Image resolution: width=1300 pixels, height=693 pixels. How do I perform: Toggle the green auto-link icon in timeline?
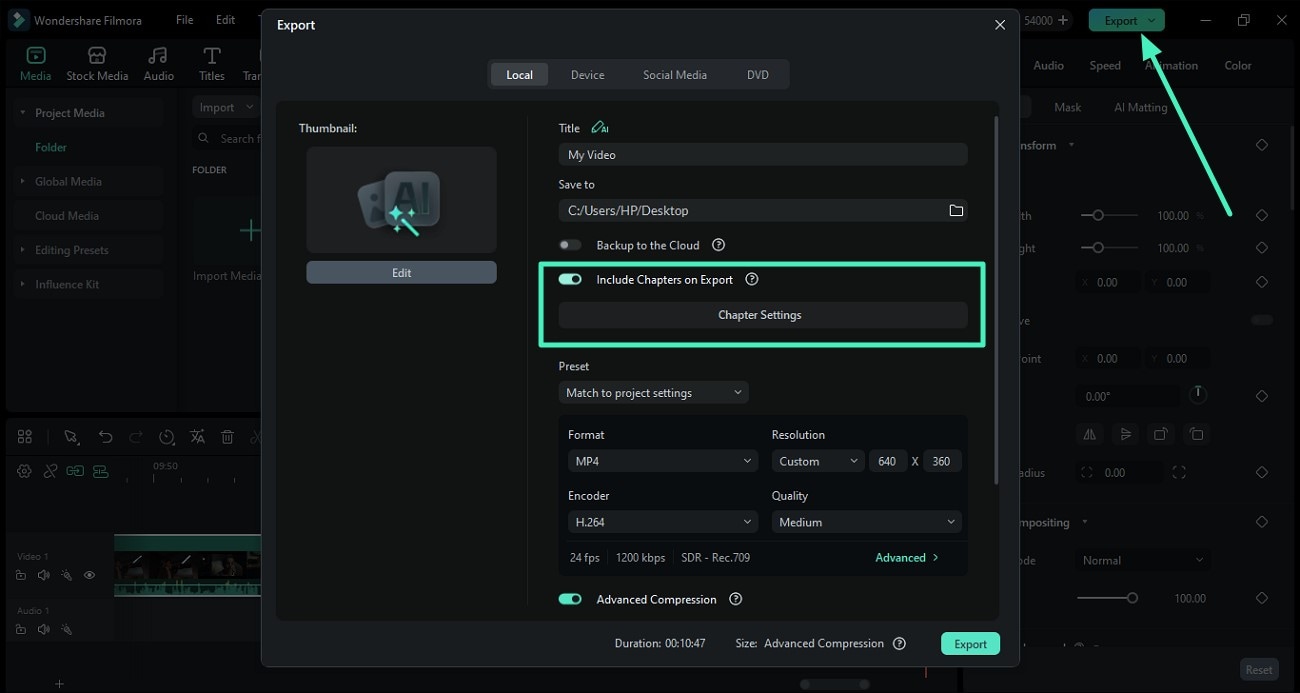(x=75, y=471)
